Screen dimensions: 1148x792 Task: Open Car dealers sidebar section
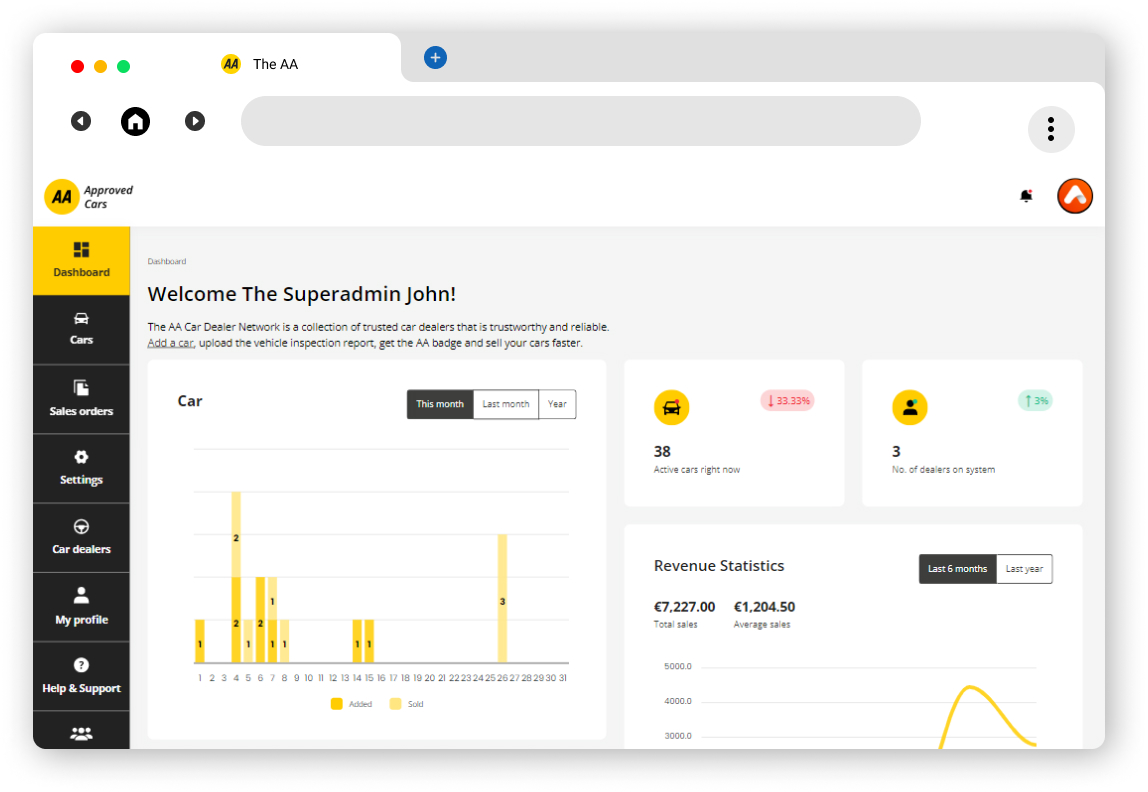coord(81,538)
